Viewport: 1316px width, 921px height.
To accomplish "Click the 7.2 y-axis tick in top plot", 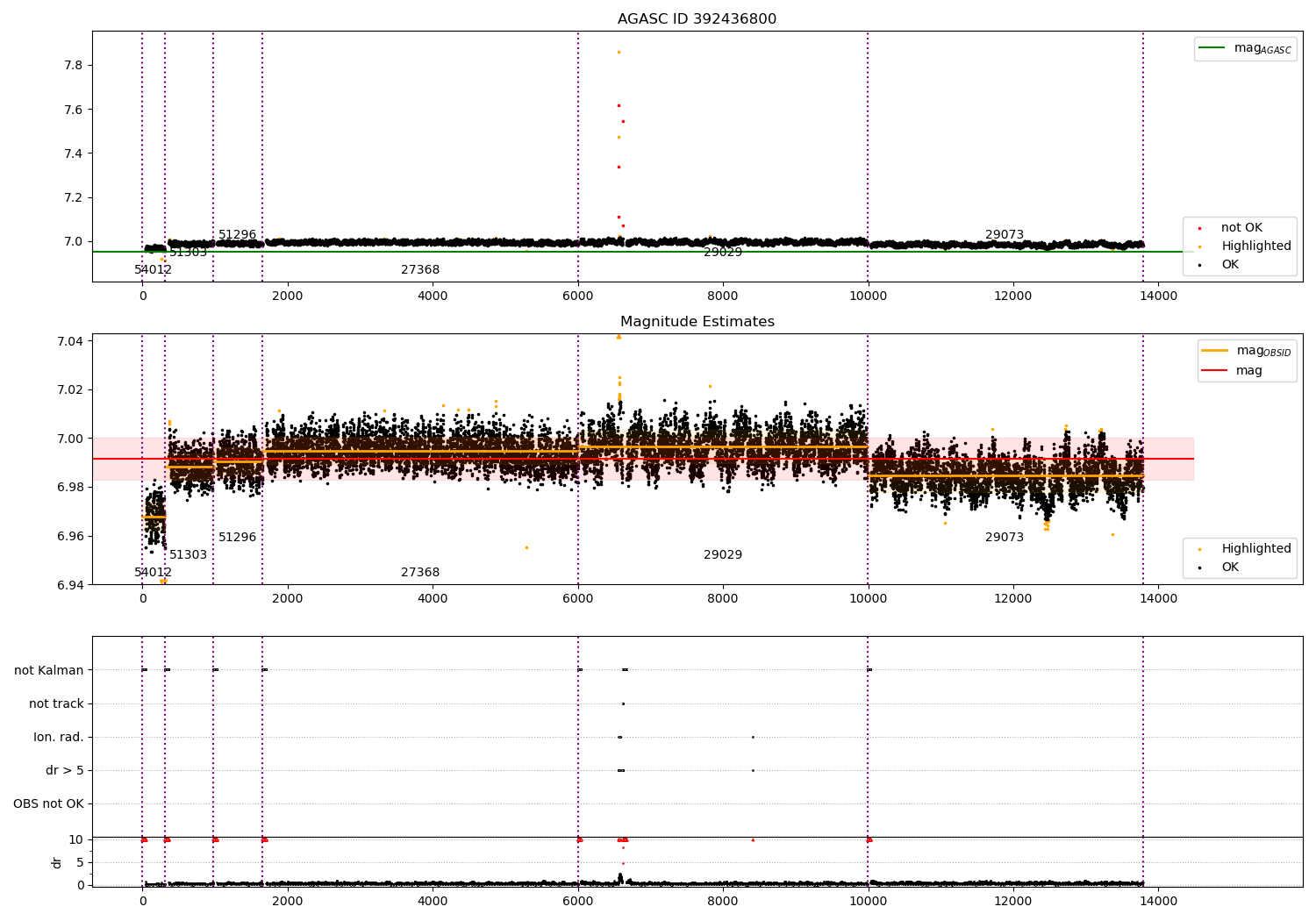I will (x=73, y=197).
